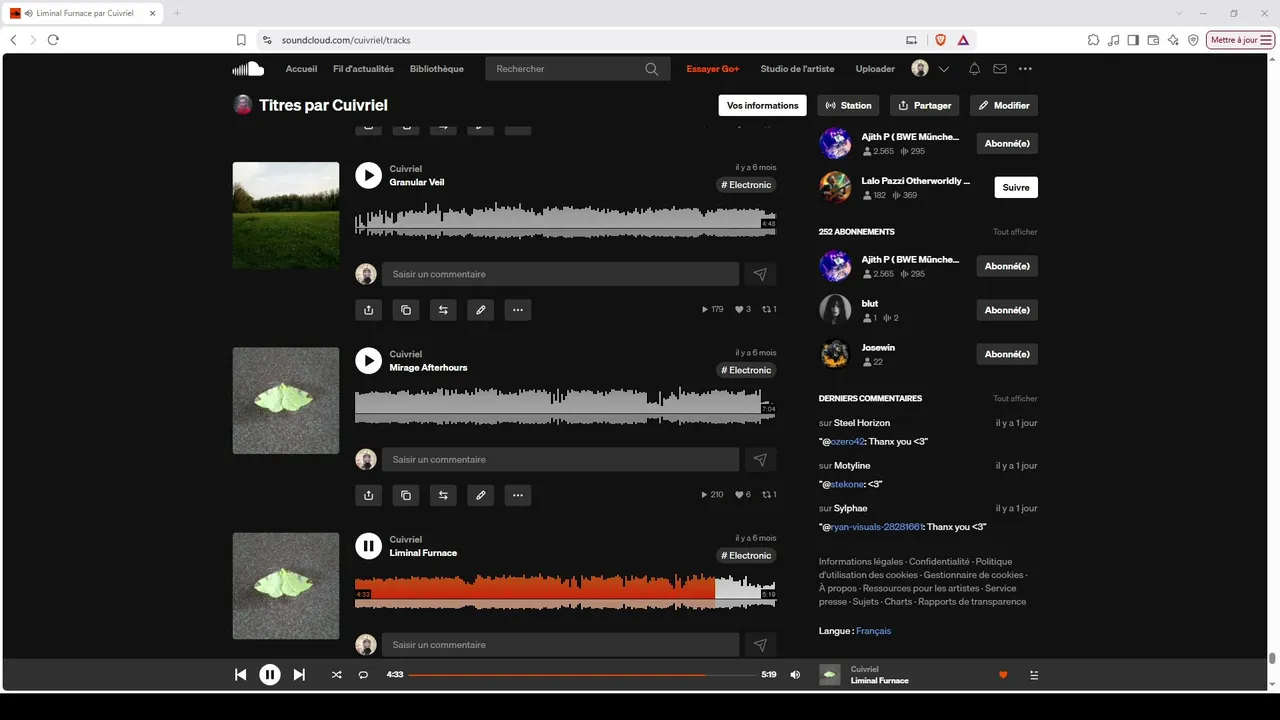
Task: Go to Accueil
Action: [301, 69]
